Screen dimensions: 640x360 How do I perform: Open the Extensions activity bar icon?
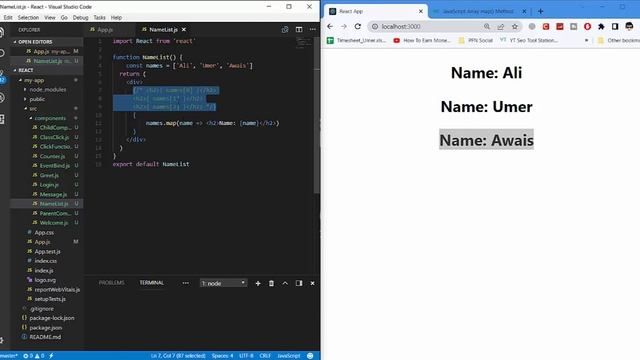click(x=2, y=119)
